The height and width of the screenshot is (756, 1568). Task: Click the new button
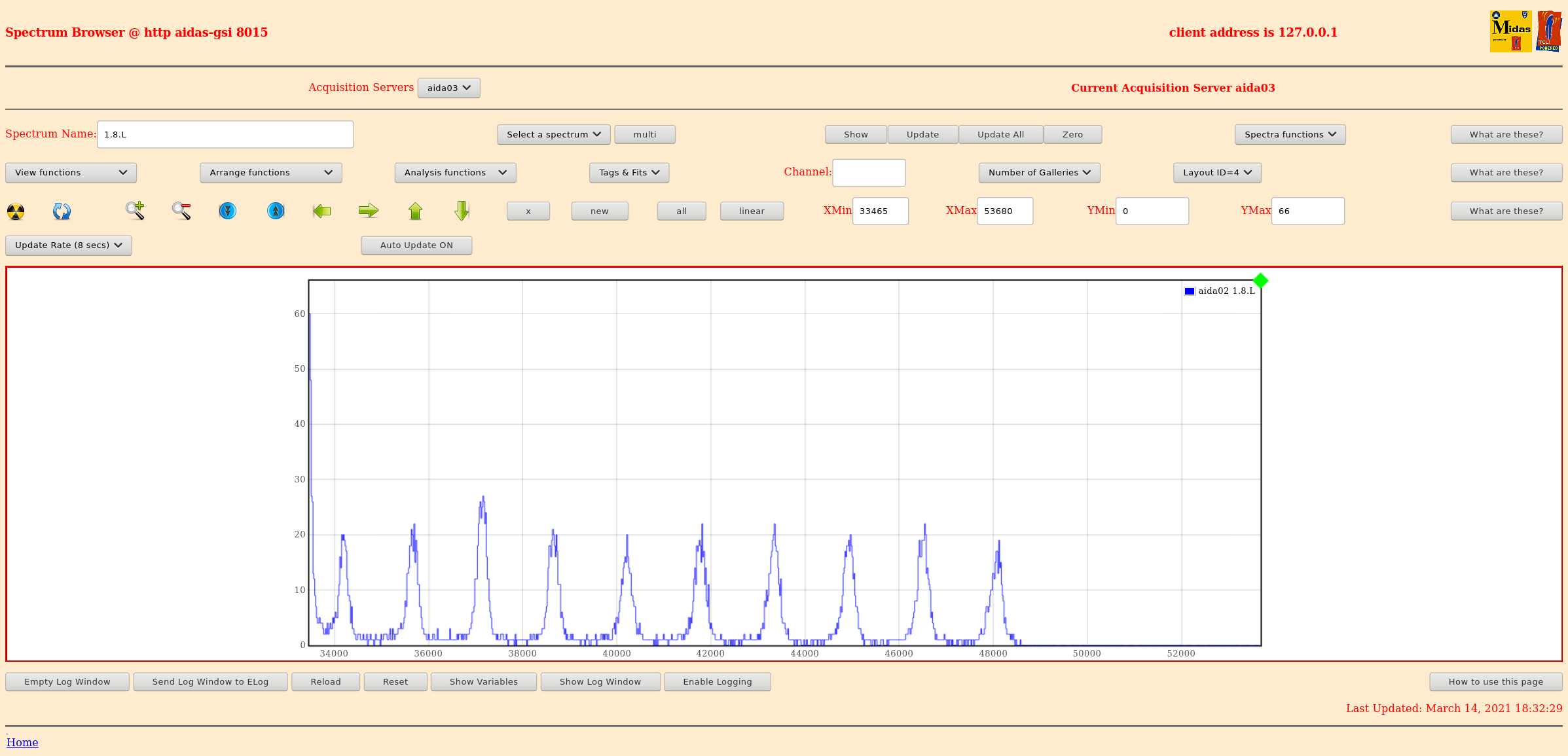(x=599, y=211)
